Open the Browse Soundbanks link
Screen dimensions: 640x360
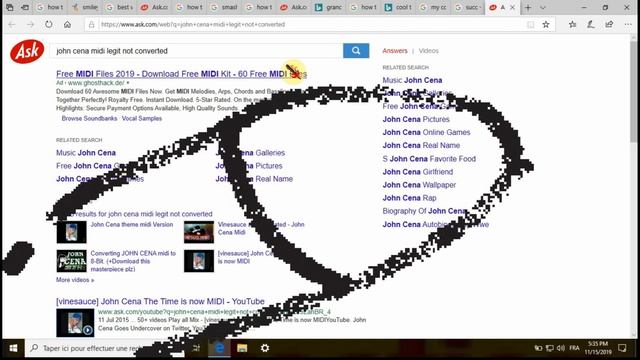89,118
